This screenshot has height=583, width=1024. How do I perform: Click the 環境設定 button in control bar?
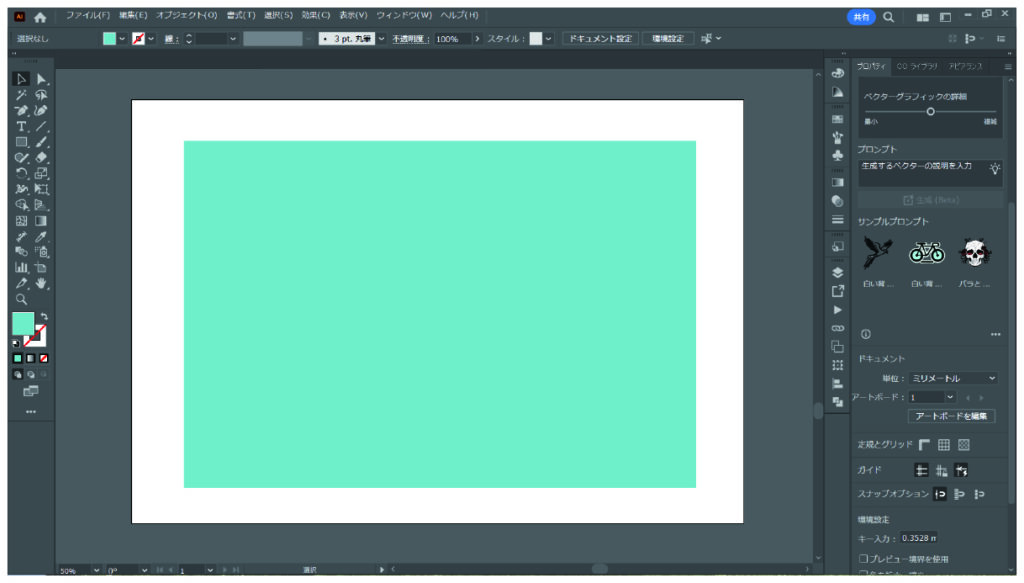click(668, 39)
